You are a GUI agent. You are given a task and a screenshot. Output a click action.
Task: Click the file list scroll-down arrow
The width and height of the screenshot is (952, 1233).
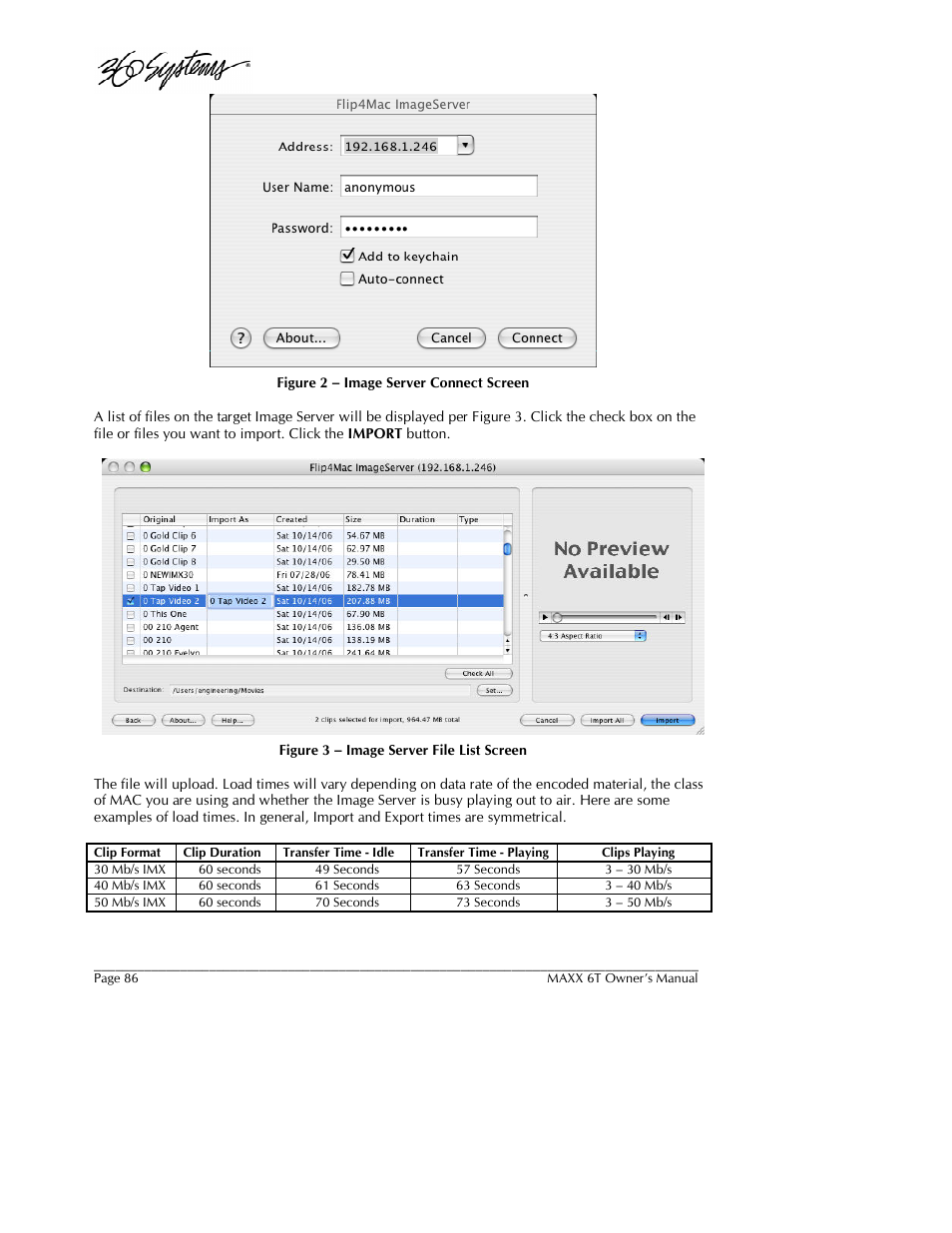tap(508, 650)
